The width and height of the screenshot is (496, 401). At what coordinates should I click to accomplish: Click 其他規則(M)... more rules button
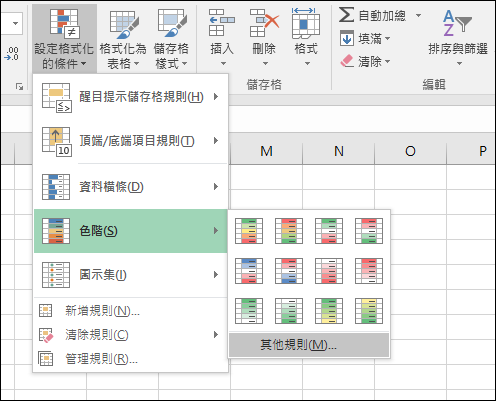click(x=309, y=345)
